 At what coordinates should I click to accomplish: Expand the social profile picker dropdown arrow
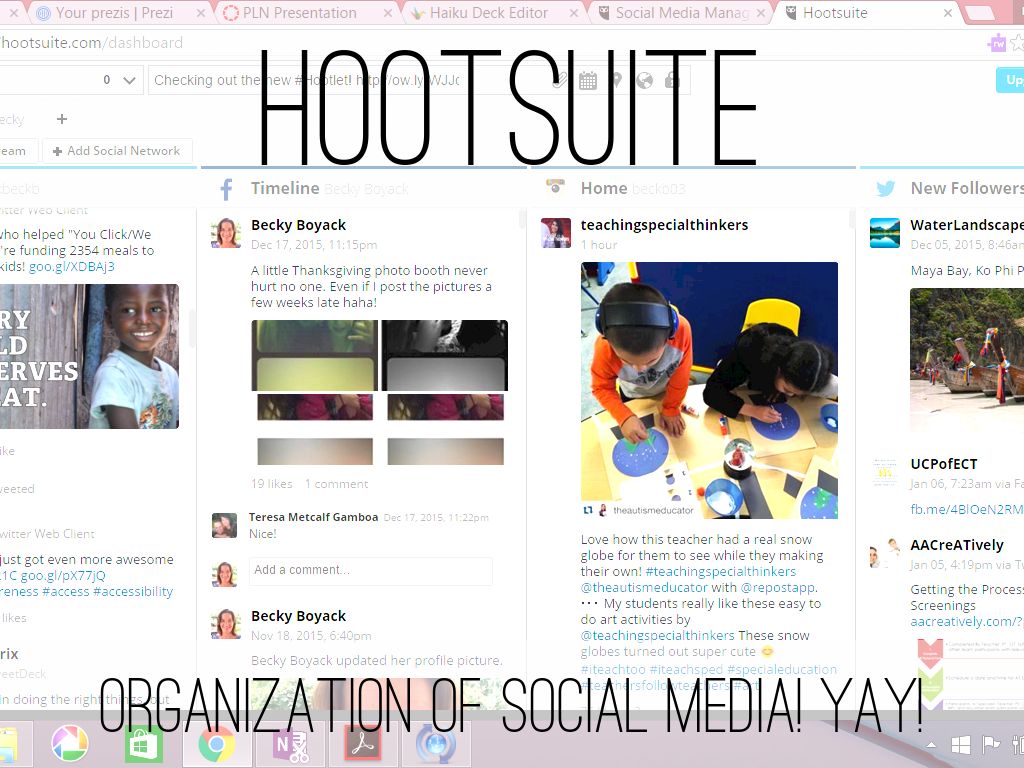coord(129,81)
